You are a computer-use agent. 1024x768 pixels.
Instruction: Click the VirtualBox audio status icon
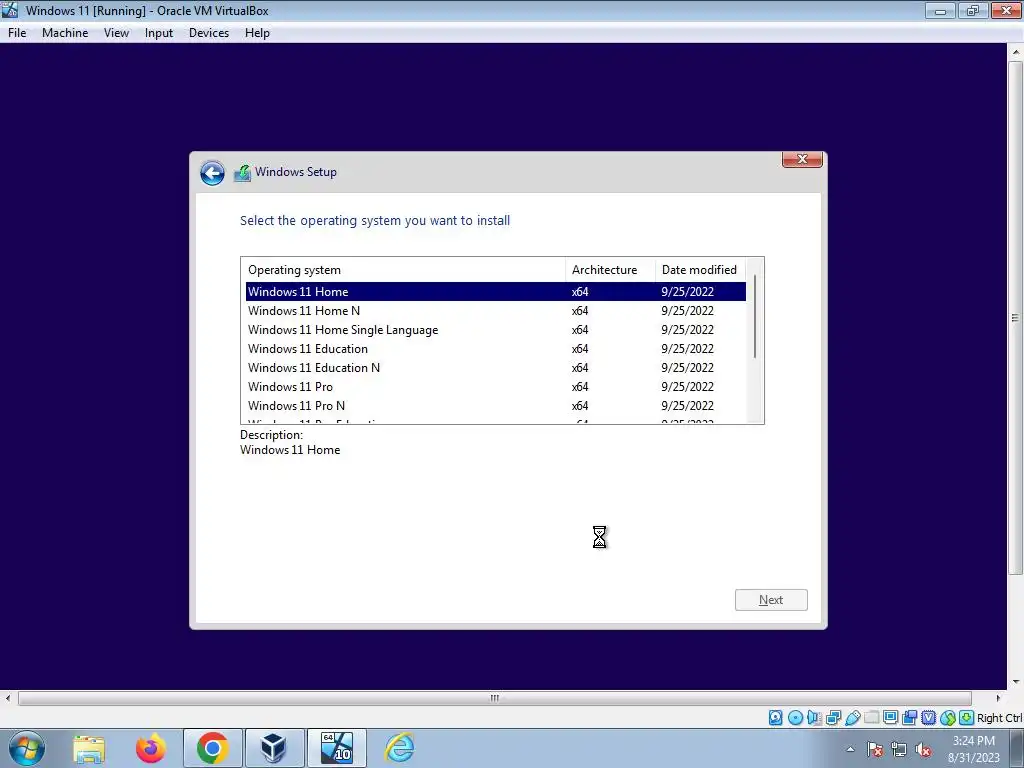point(814,718)
